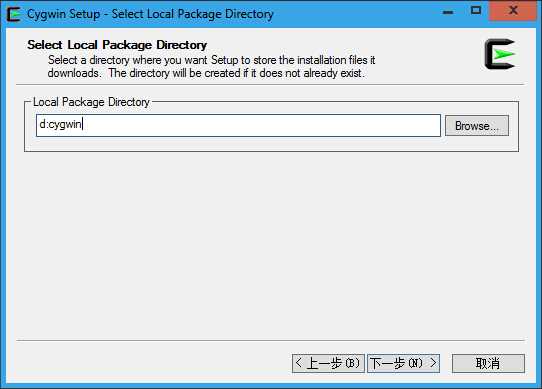
Task: Close the Cygwin Setup window
Action: [513, 11]
